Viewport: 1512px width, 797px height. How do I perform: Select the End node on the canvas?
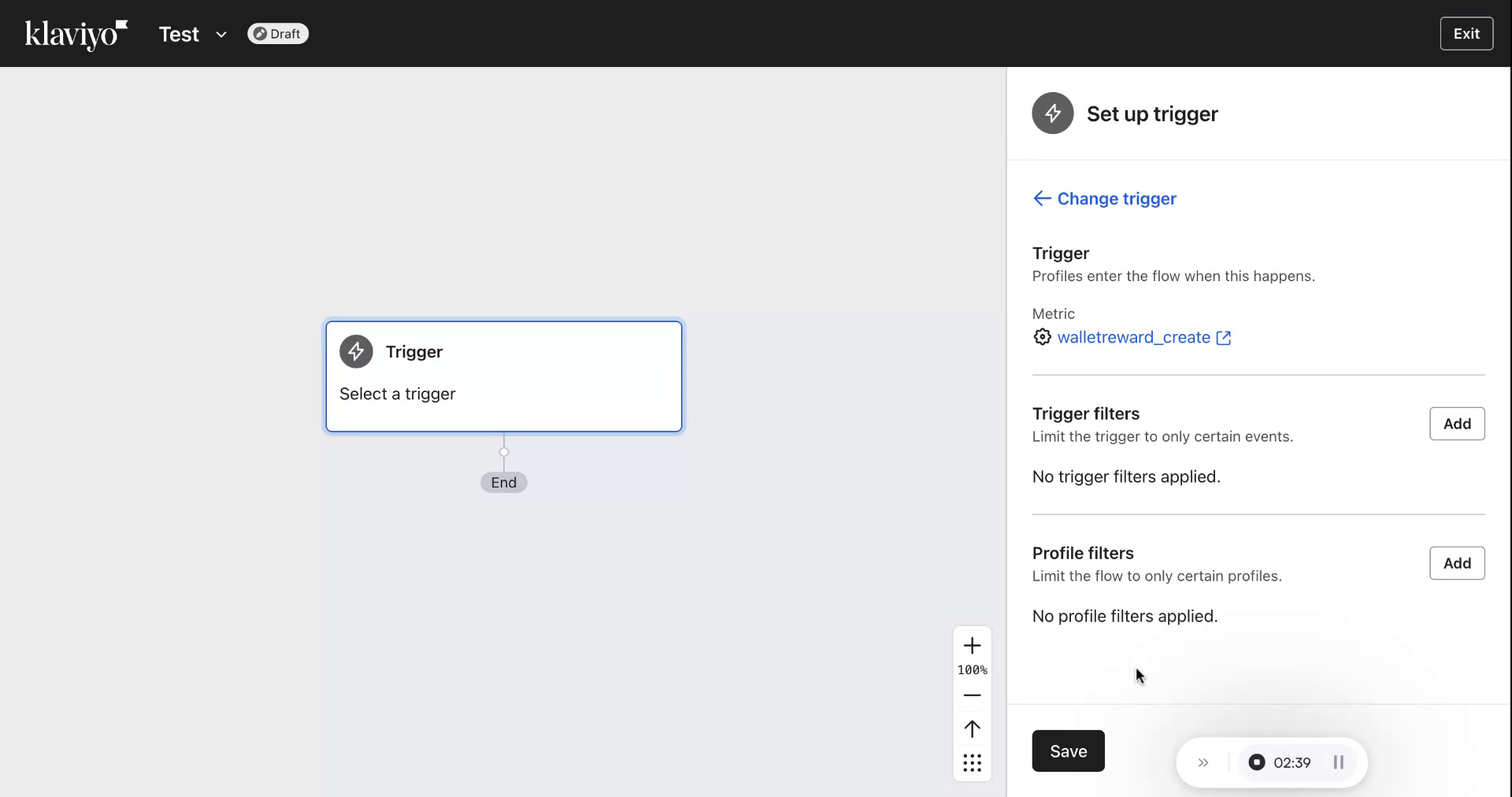coord(503,482)
